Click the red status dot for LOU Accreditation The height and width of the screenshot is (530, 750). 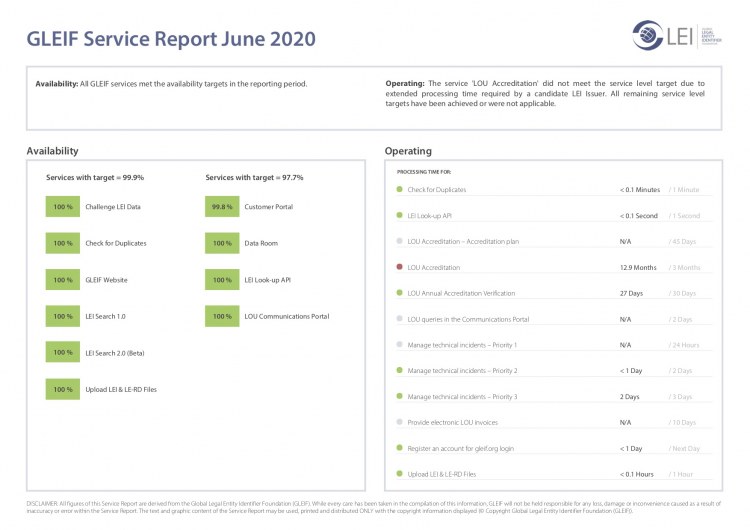400,267
